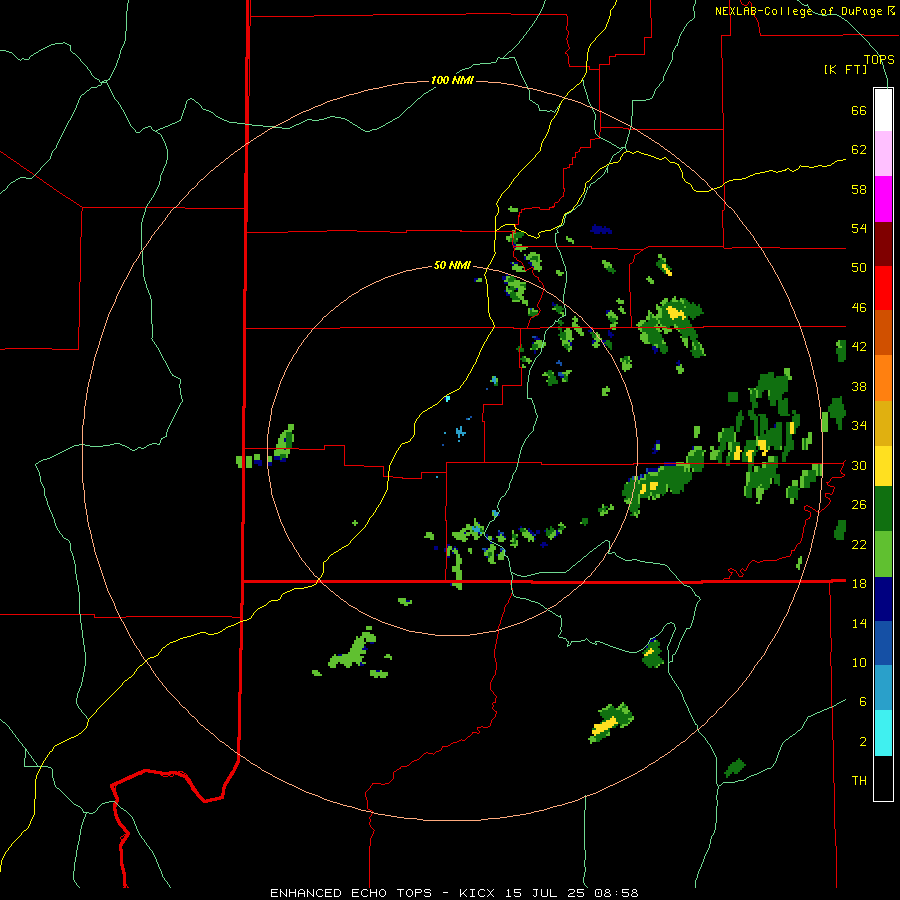Image resolution: width=900 pixels, height=900 pixels.
Task: Click the "15 JUL 25" date in the footer
Action: pyautogui.click(x=547, y=893)
